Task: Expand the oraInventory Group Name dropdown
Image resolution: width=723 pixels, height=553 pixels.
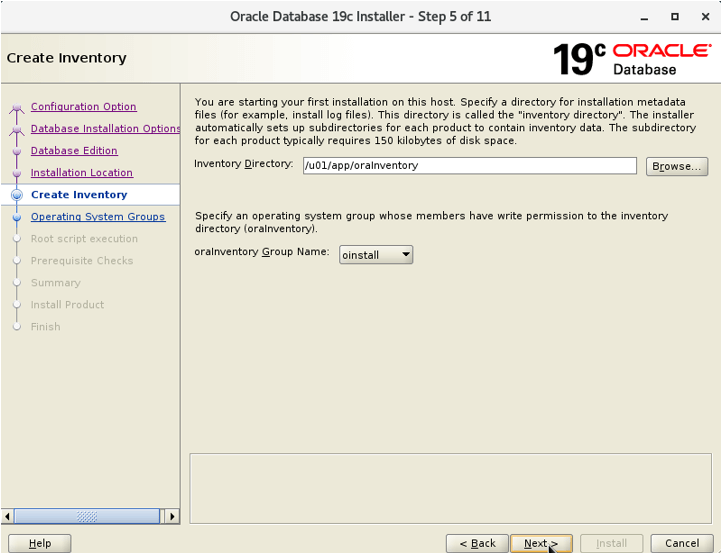Action: coord(376,255)
